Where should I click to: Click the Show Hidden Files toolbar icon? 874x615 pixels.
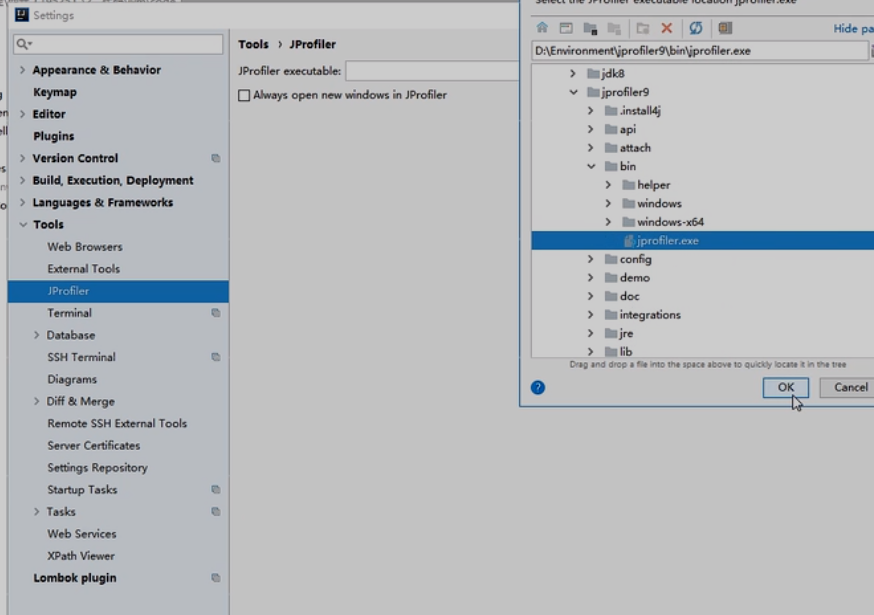coord(725,28)
